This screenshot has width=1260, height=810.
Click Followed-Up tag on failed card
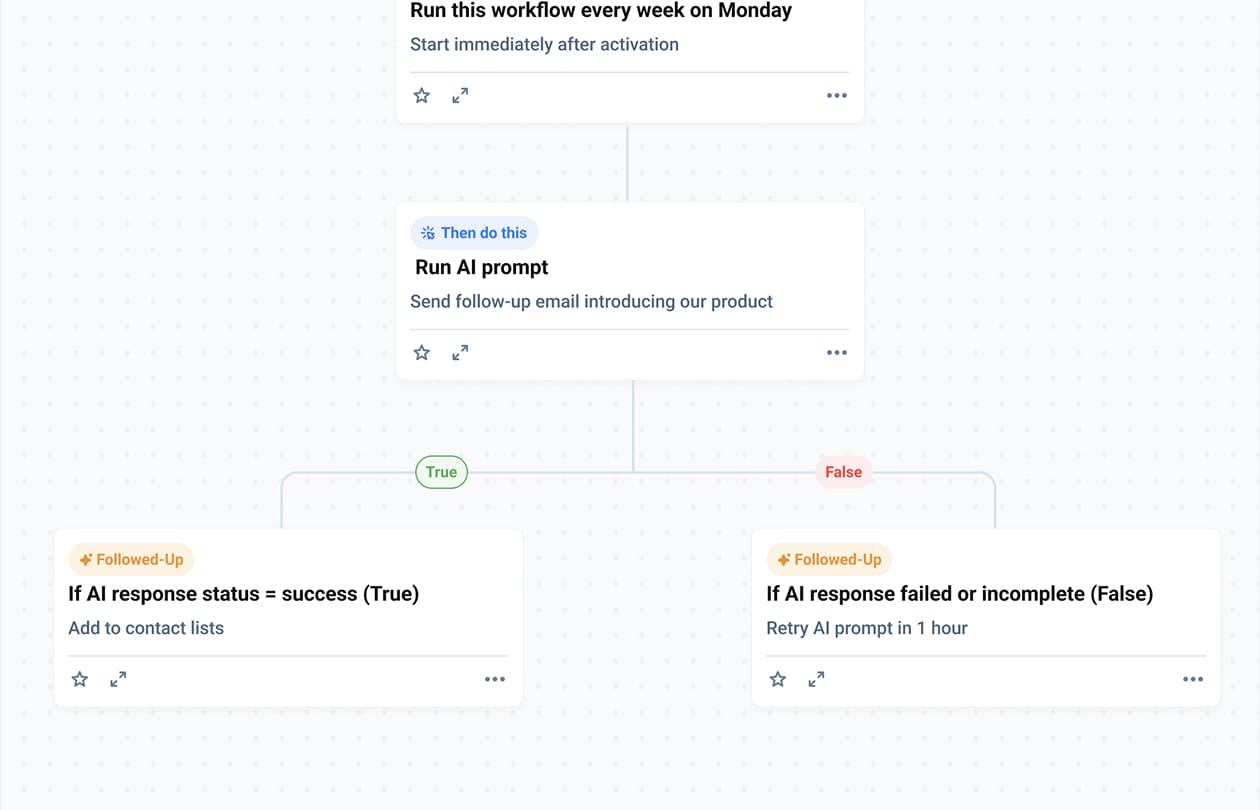(x=829, y=560)
